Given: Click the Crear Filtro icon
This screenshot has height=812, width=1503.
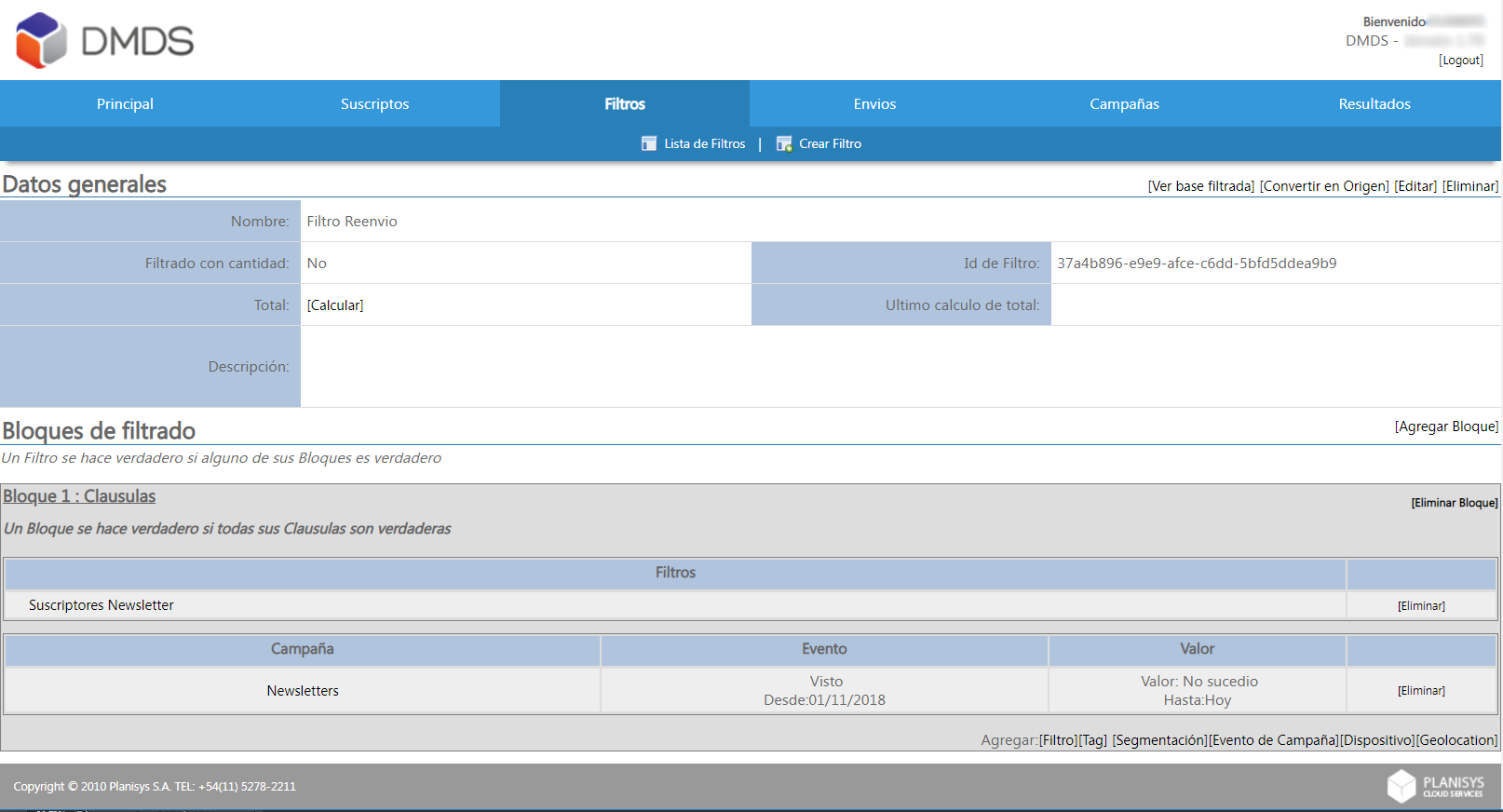Looking at the screenshot, I should [784, 143].
